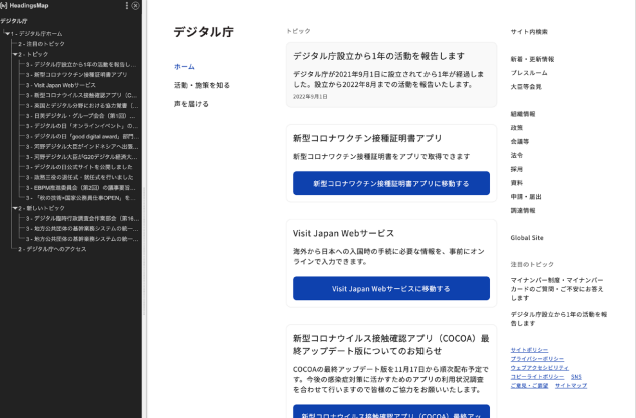Viewport: 636px width, 418px height.
Task: Select '3 - 英国とデジタル分野における協力覚書' tree row
Action: pos(82,105)
